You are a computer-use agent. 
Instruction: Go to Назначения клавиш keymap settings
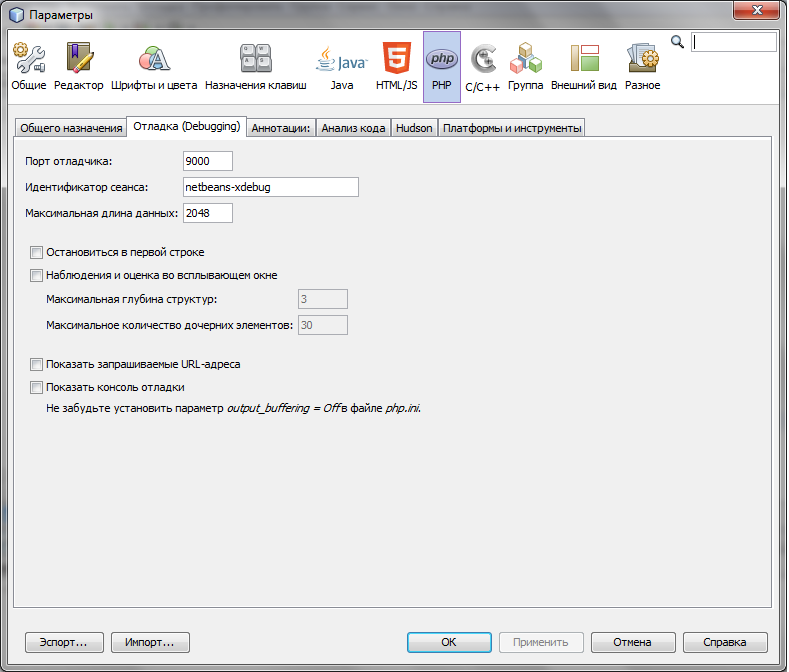click(255, 66)
